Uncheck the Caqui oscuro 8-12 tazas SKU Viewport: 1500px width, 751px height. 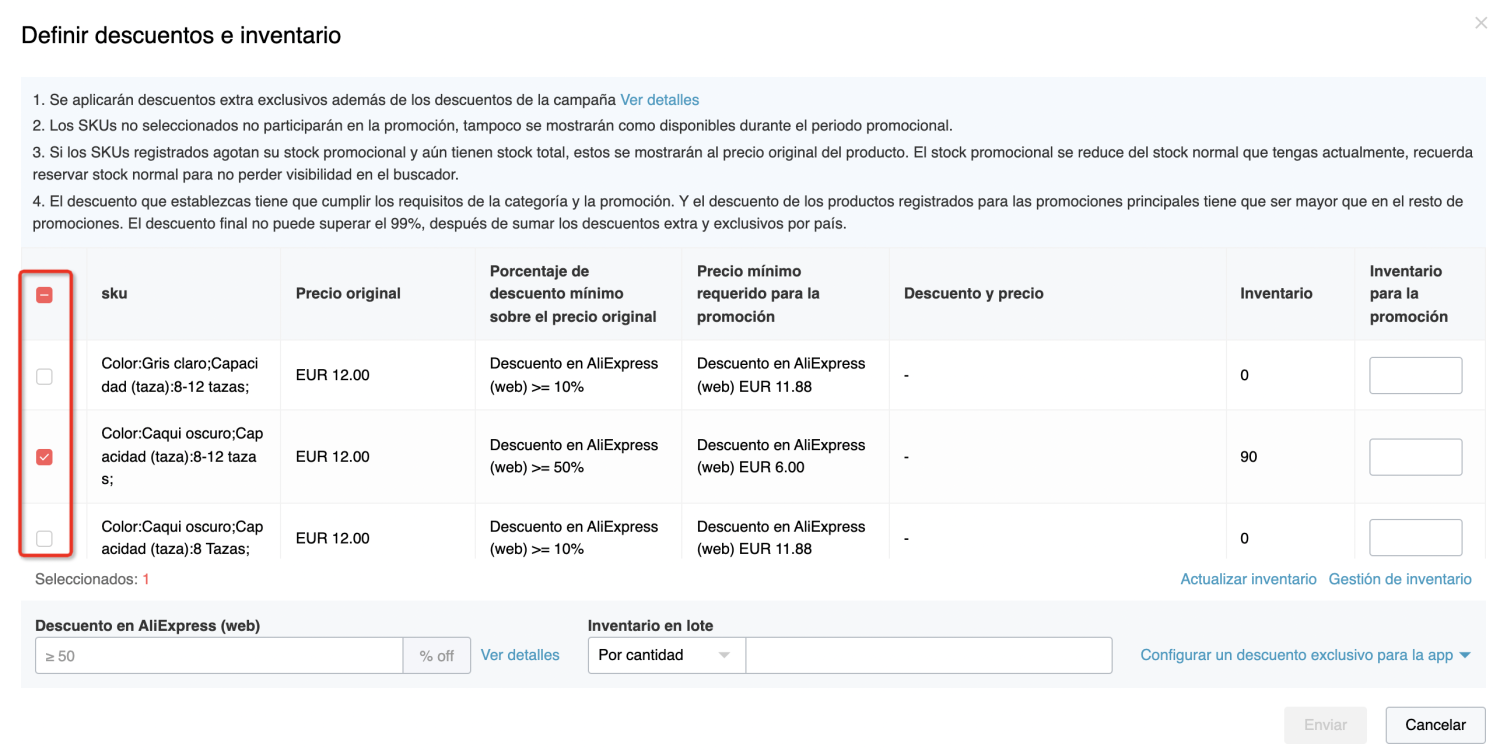point(44,457)
